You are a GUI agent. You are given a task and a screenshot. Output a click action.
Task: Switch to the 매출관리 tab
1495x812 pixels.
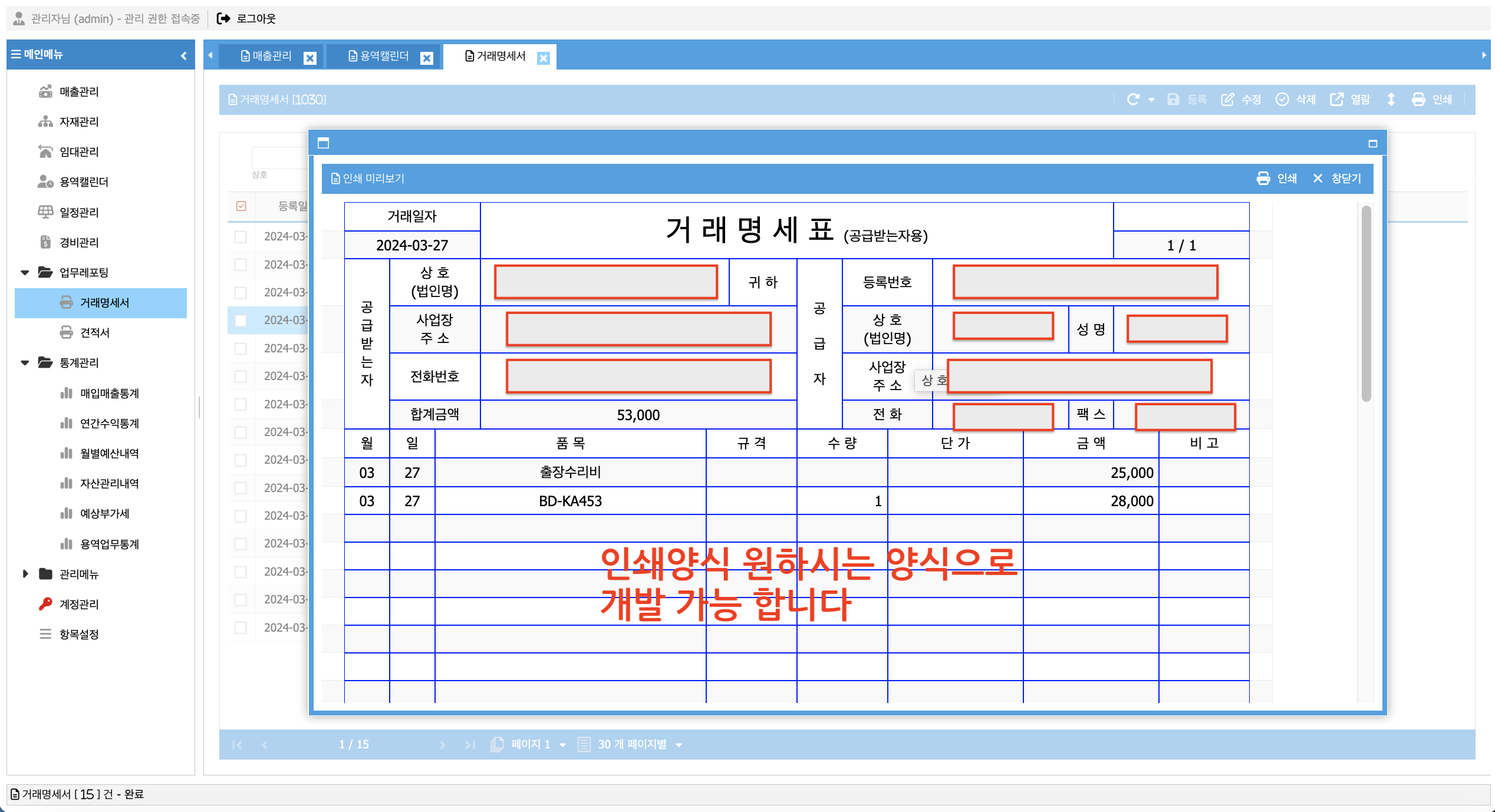pyautogui.click(x=271, y=56)
